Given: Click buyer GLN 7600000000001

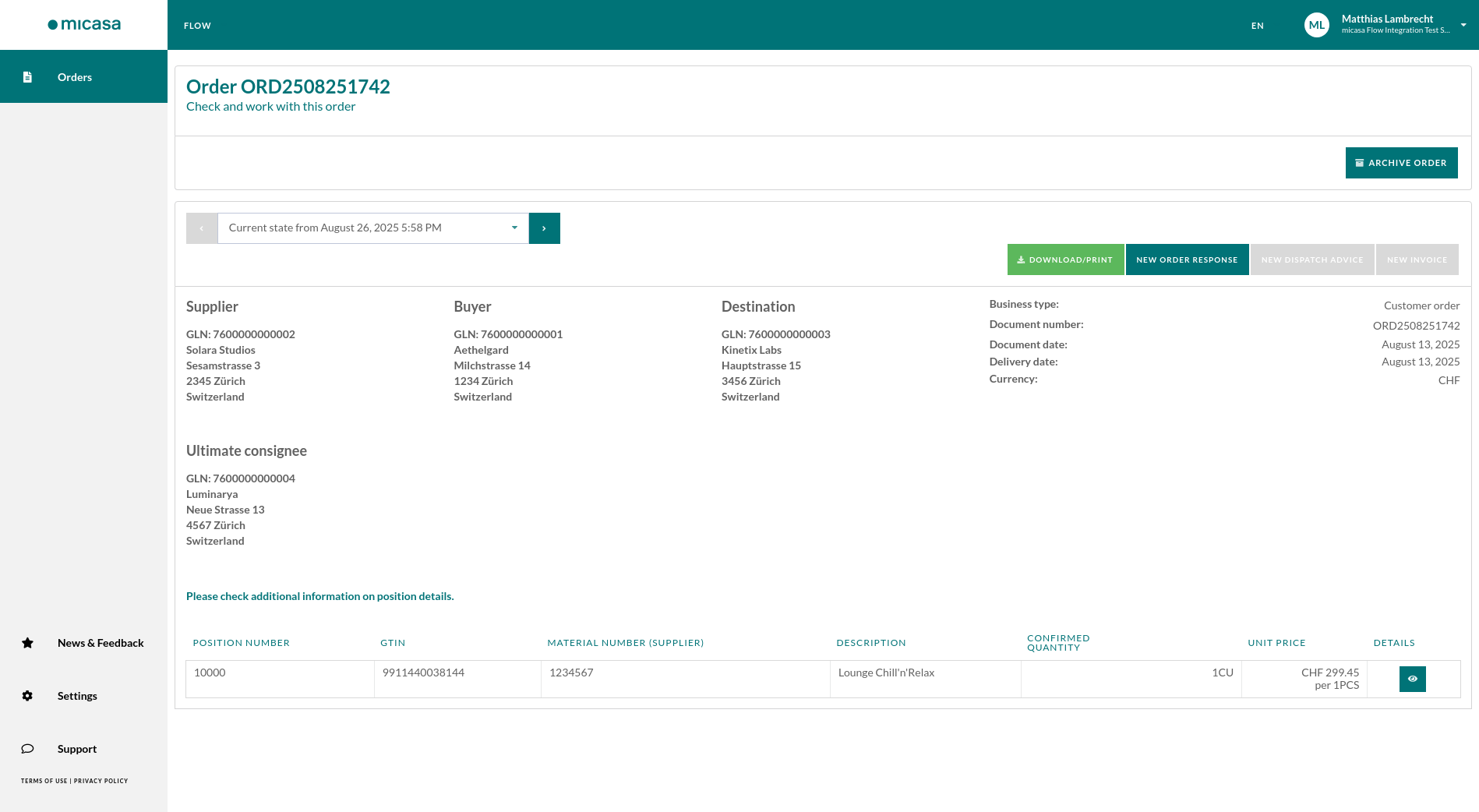Looking at the screenshot, I should (508, 334).
